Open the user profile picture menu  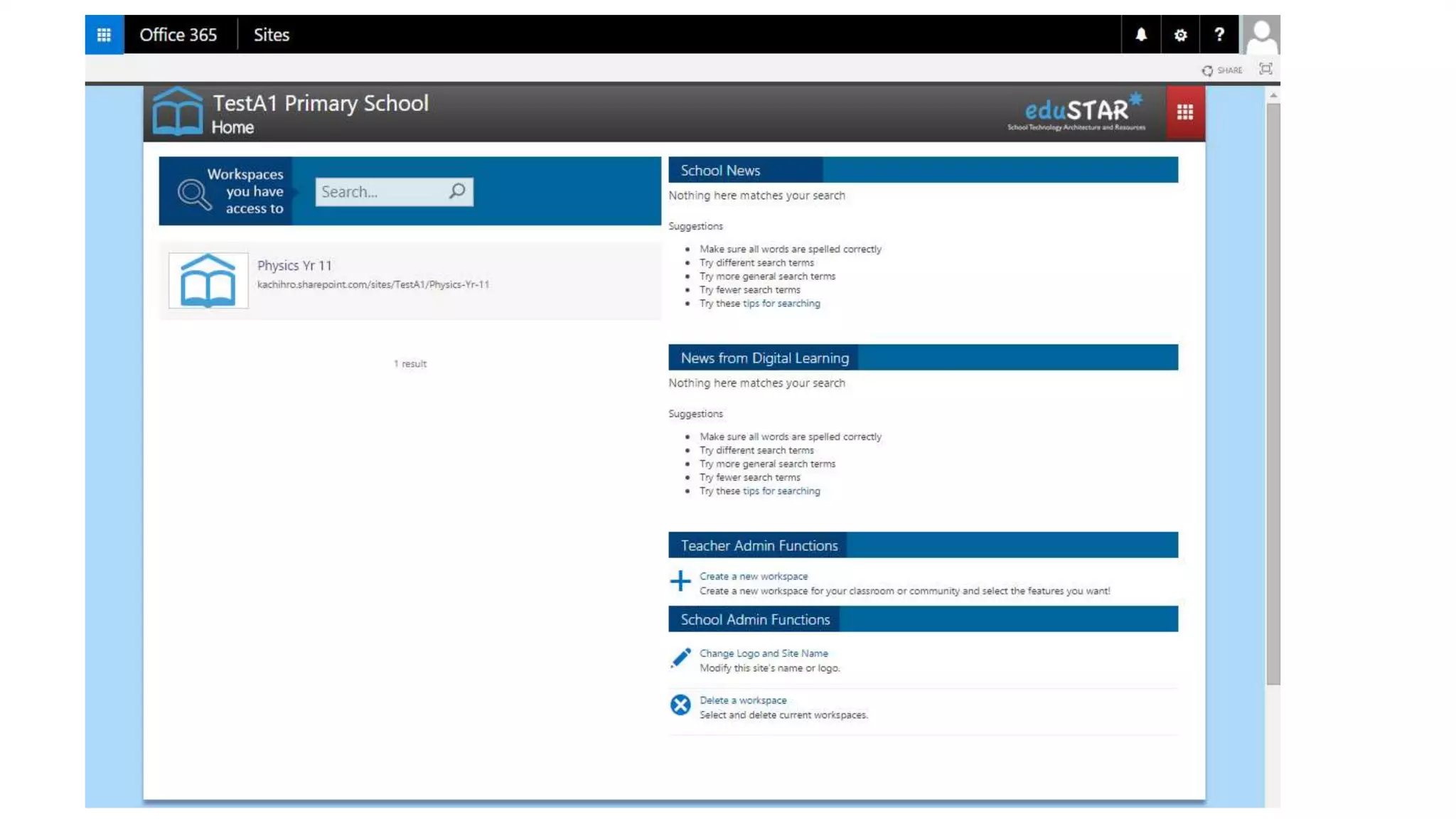pyautogui.click(x=1261, y=34)
